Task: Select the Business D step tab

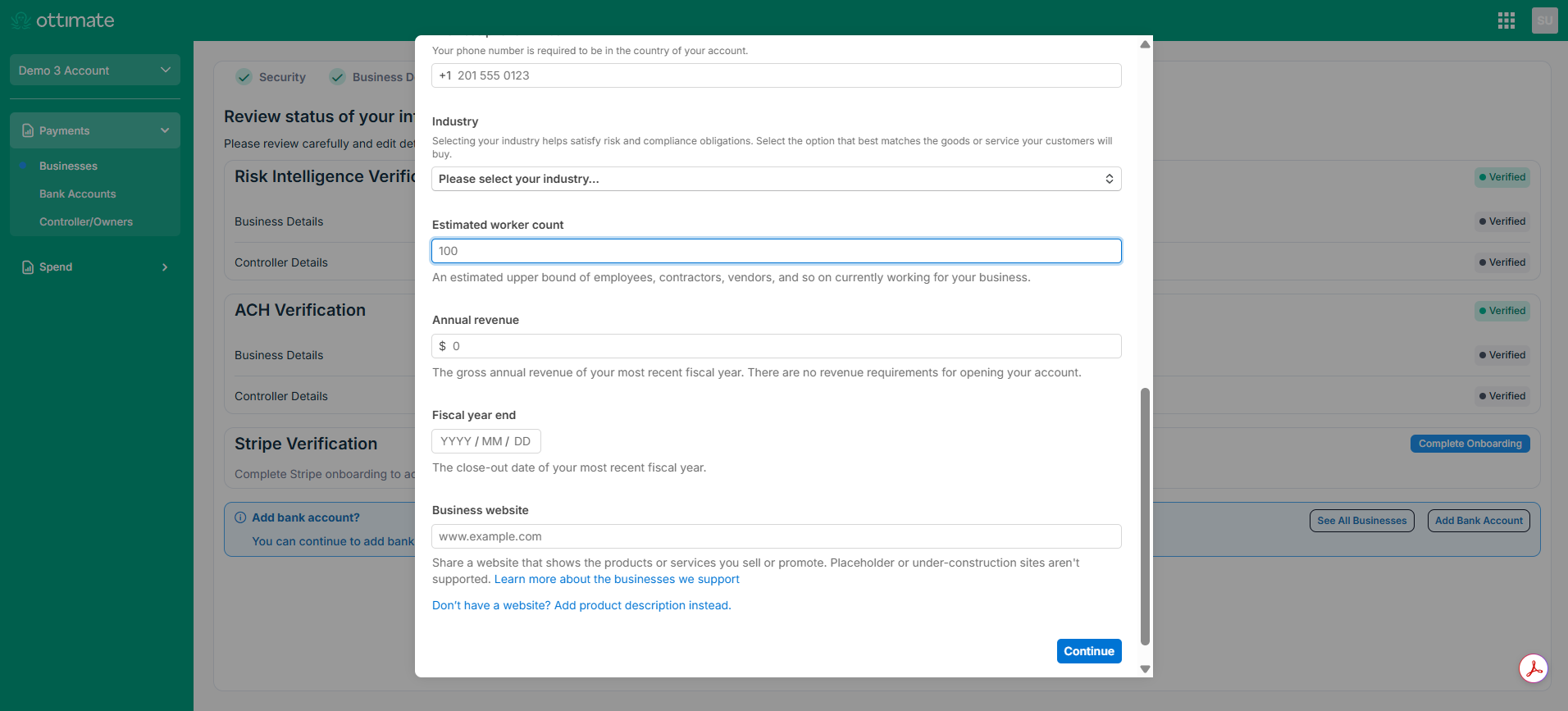Action: [372, 77]
